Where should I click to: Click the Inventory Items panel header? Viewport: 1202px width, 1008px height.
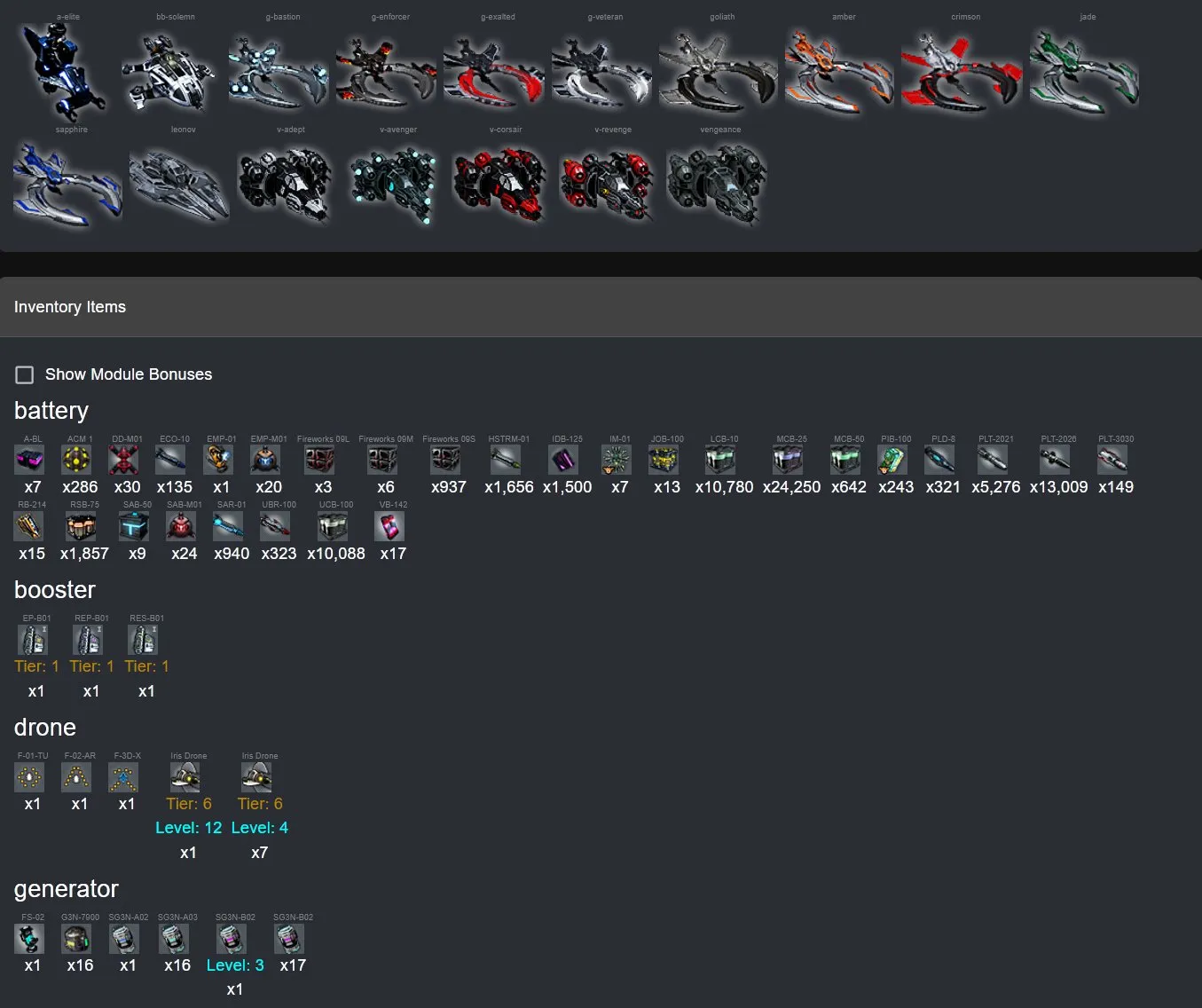tap(601, 307)
